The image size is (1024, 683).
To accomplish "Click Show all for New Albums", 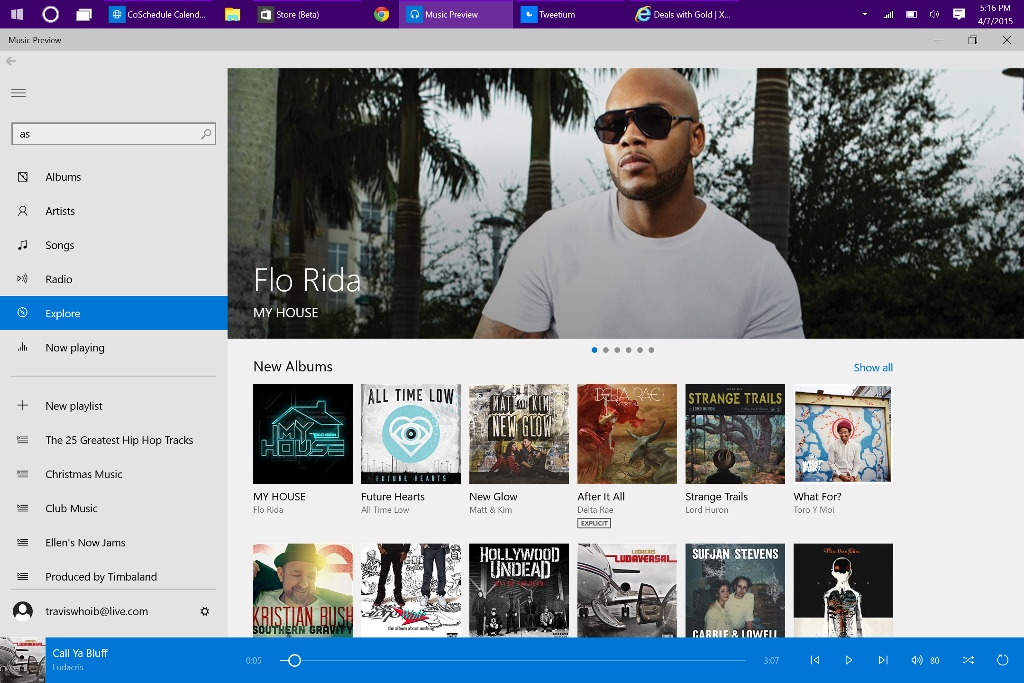I will tap(872, 368).
